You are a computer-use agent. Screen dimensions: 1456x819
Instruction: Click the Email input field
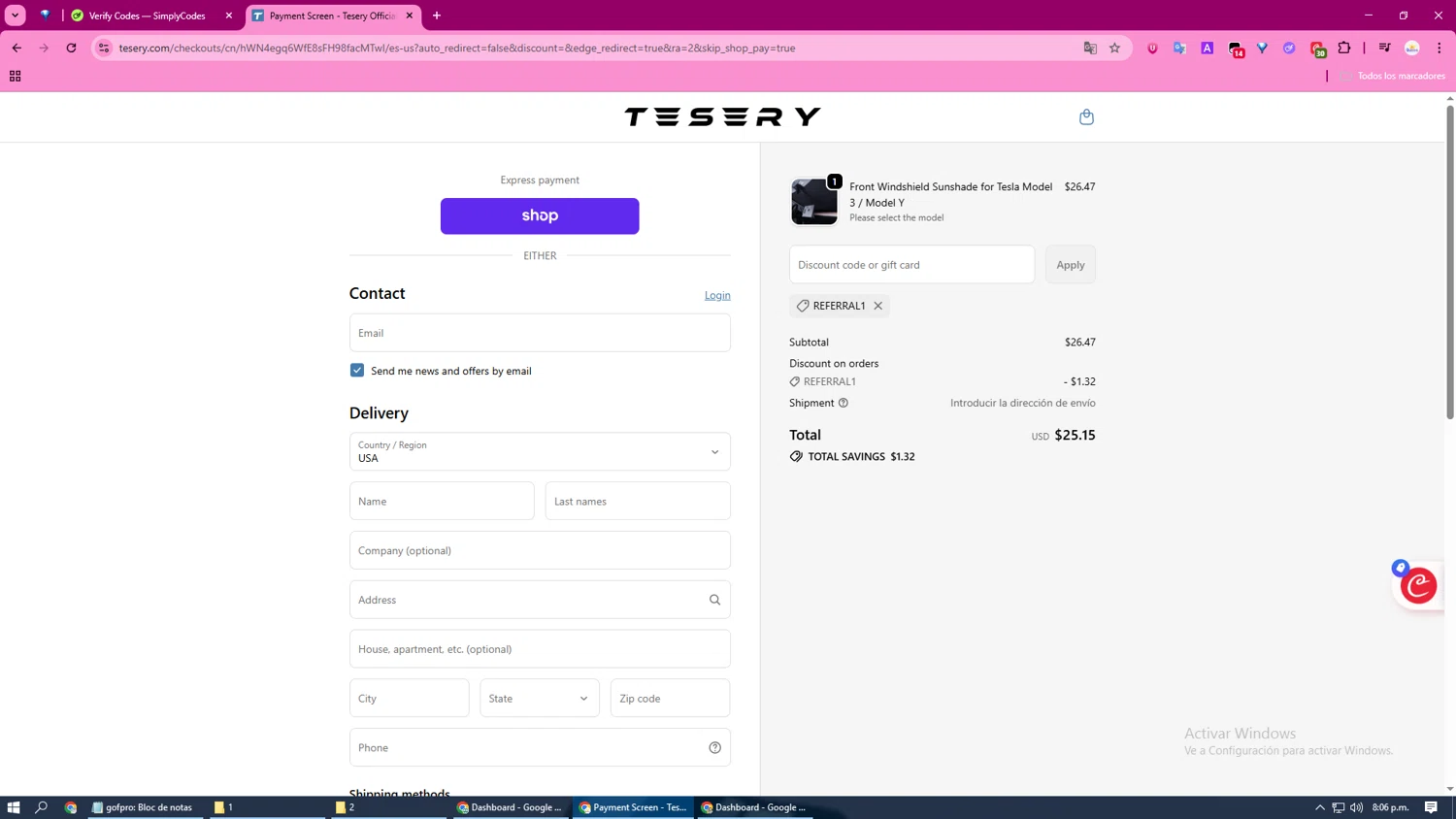(540, 333)
